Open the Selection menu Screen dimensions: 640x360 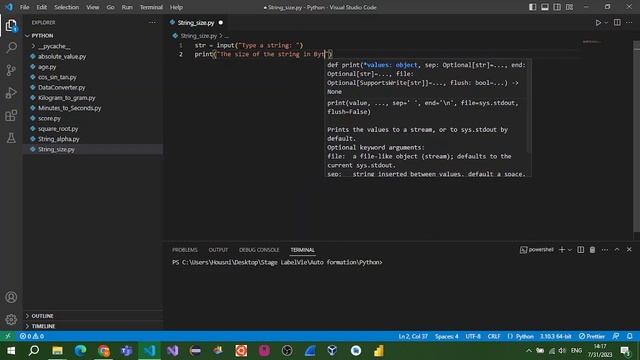(x=67, y=7)
